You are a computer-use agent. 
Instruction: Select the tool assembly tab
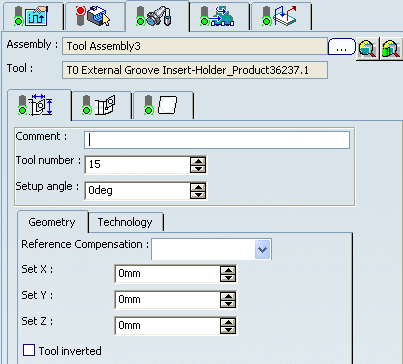tap(157, 16)
